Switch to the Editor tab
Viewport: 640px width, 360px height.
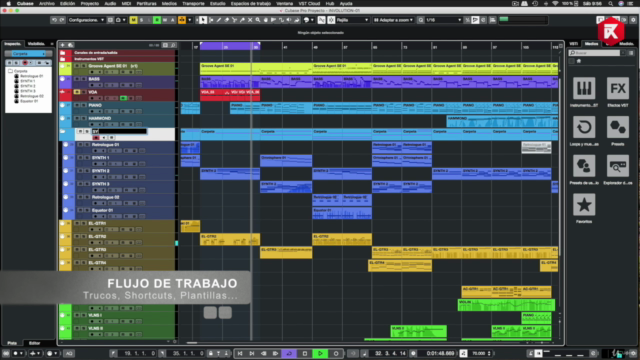[x=34, y=343]
